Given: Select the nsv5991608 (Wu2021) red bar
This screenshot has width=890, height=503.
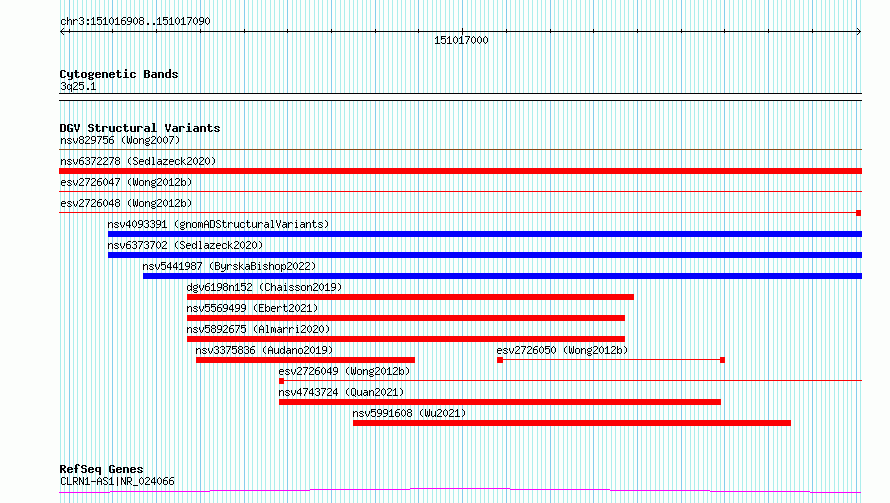Looking at the screenshot, I should pyautogui.click(x=572, y=423).
